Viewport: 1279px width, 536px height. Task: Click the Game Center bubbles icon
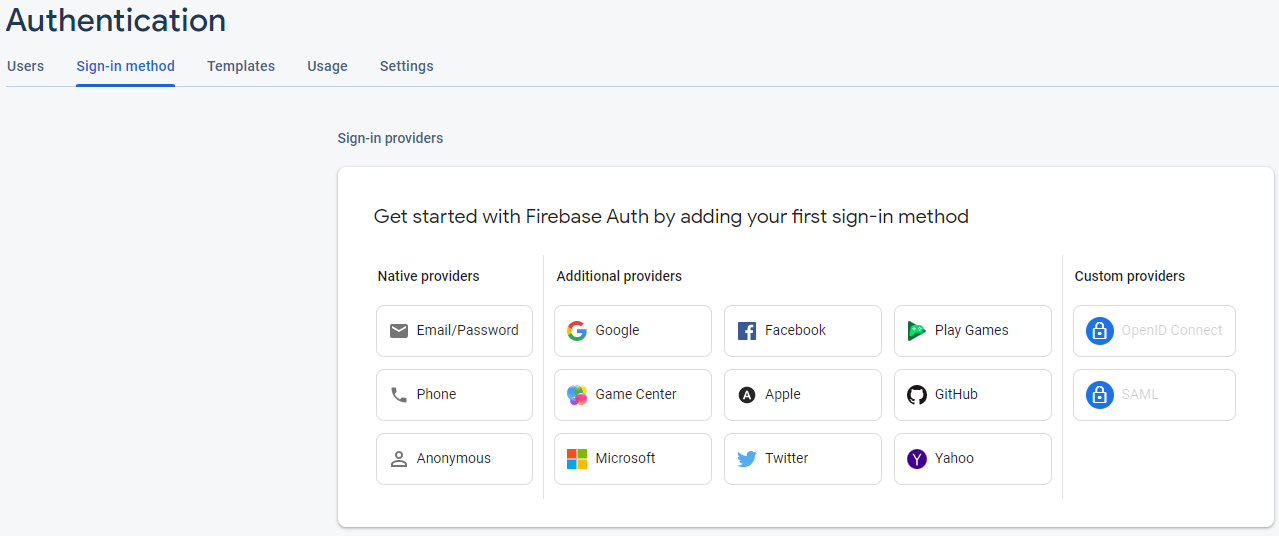click(577, 395)
